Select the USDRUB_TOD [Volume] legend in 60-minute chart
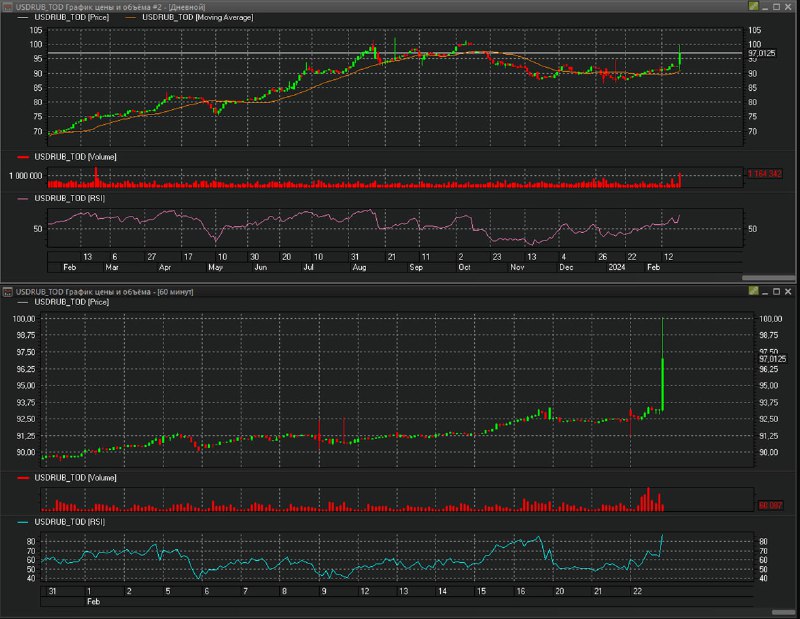Image resolution: width=800 pixels, height=619 pixels. pos(67,478)
